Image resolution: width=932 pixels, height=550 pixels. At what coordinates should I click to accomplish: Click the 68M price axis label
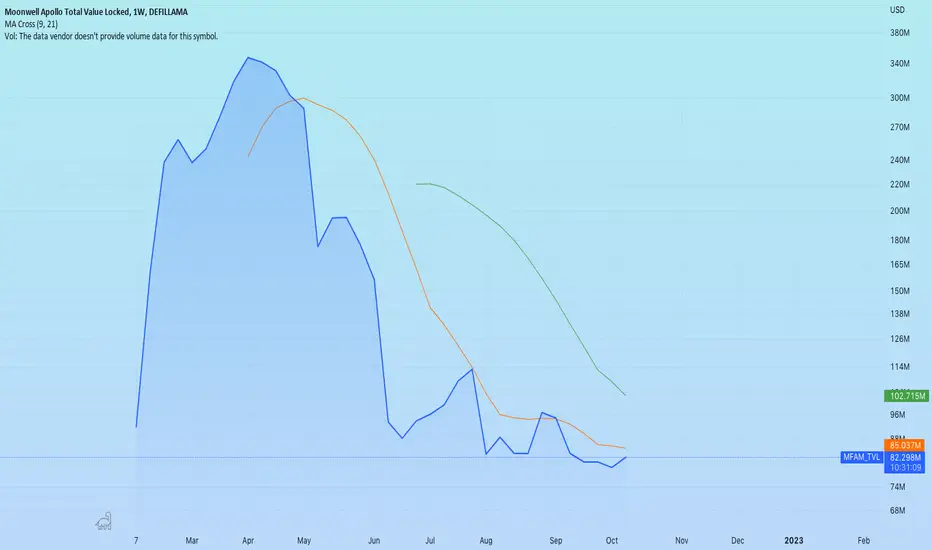coord(898,510)
